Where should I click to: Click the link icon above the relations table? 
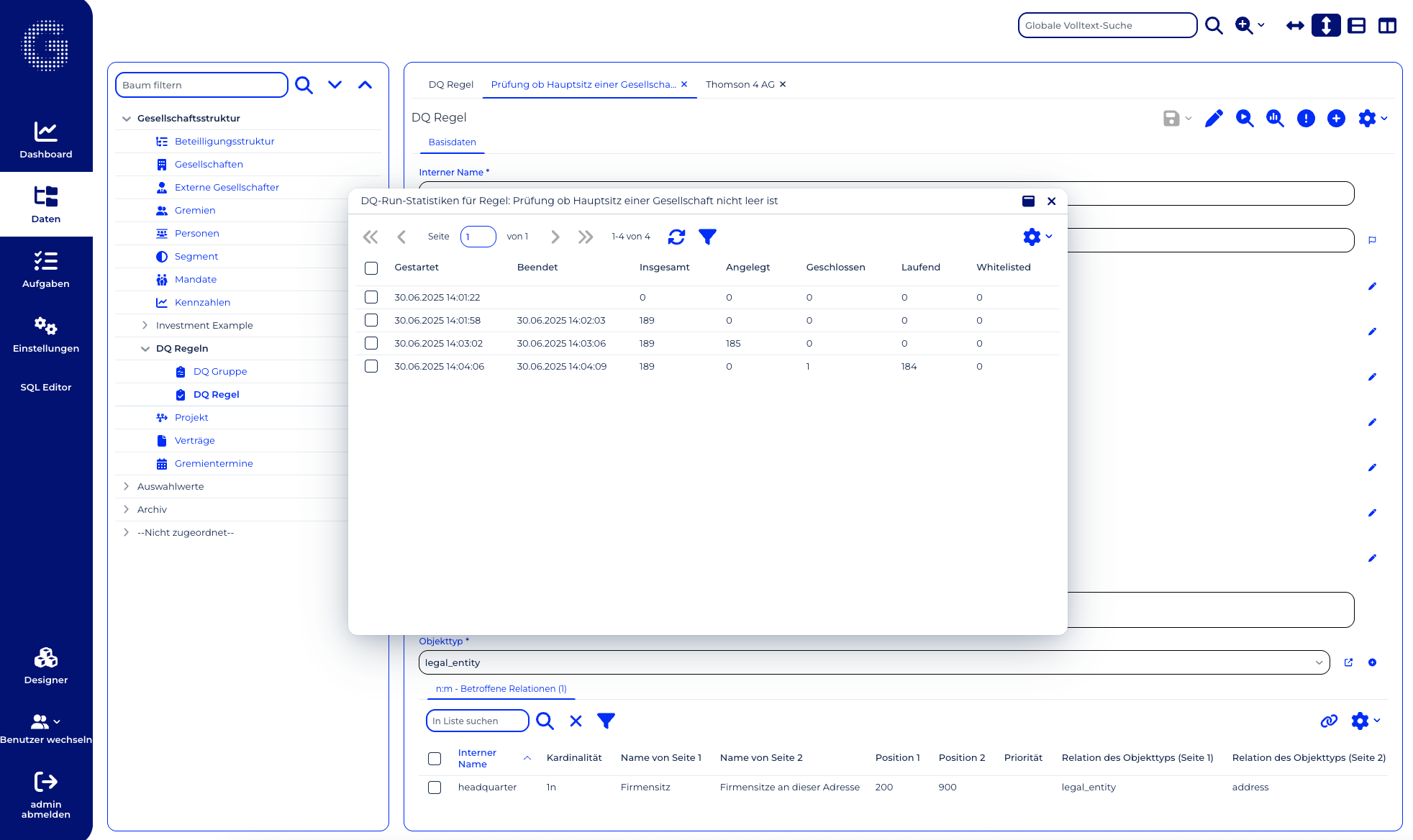[x=1329, y=721]
